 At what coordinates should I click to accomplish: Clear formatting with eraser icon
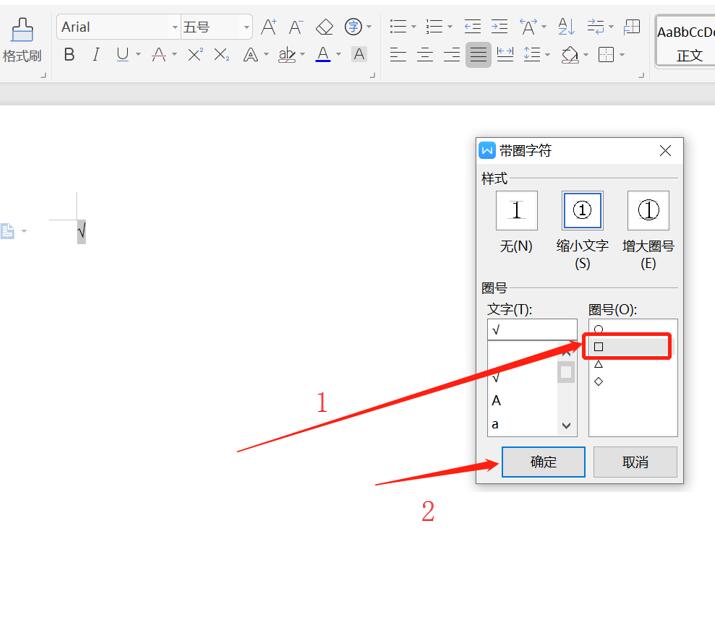pos(324,27)
